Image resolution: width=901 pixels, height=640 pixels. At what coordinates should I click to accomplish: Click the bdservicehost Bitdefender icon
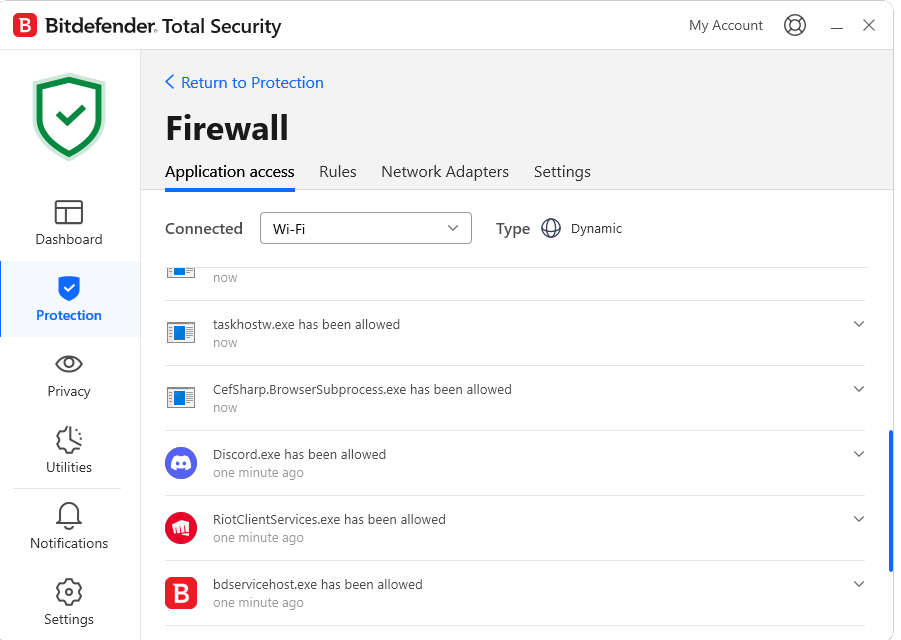click(x=181, y=593)
